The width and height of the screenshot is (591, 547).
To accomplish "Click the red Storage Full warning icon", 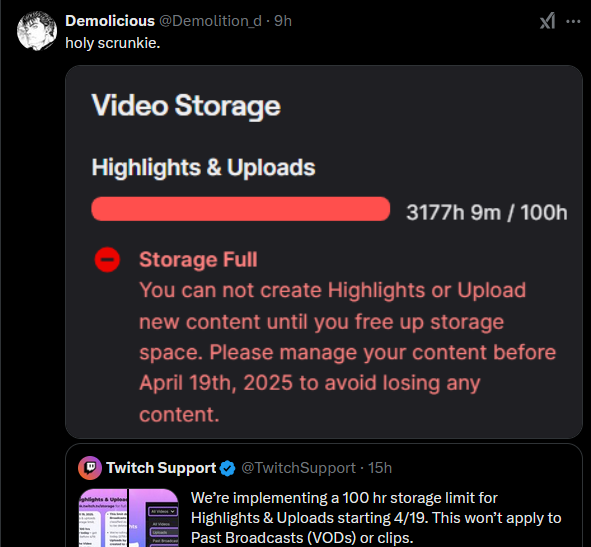I will (107, 260).
